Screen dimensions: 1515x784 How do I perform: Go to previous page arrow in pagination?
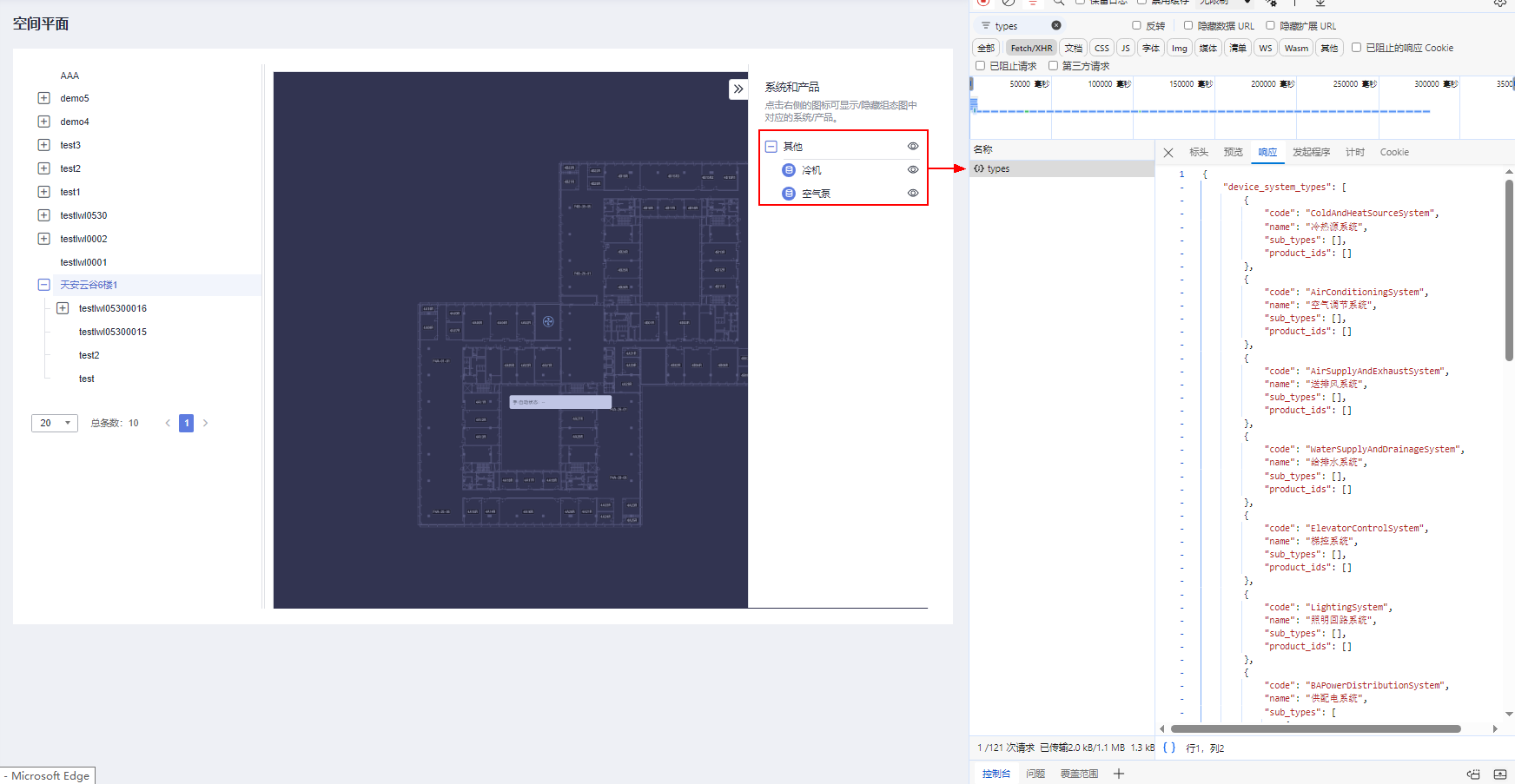pos(168,423)
